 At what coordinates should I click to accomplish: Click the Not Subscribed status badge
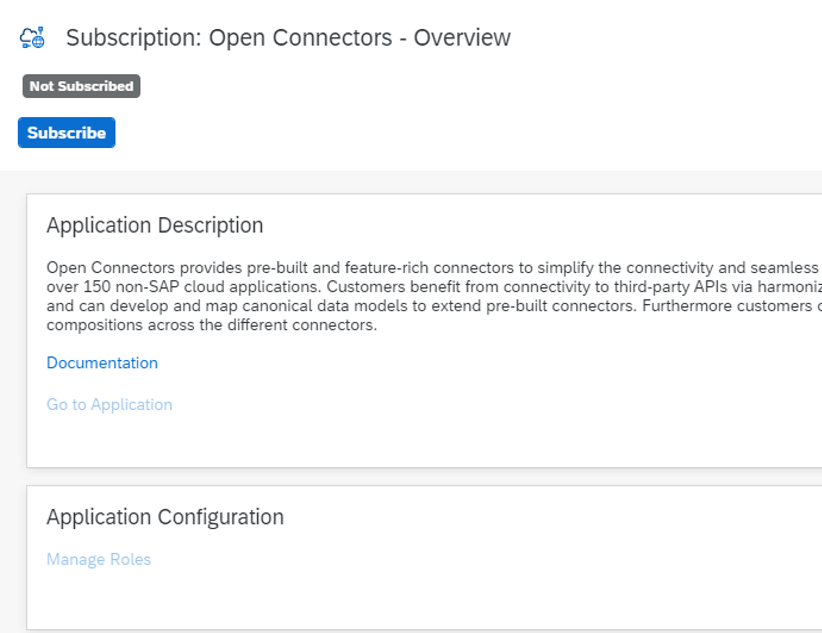[x=81, y=87]
